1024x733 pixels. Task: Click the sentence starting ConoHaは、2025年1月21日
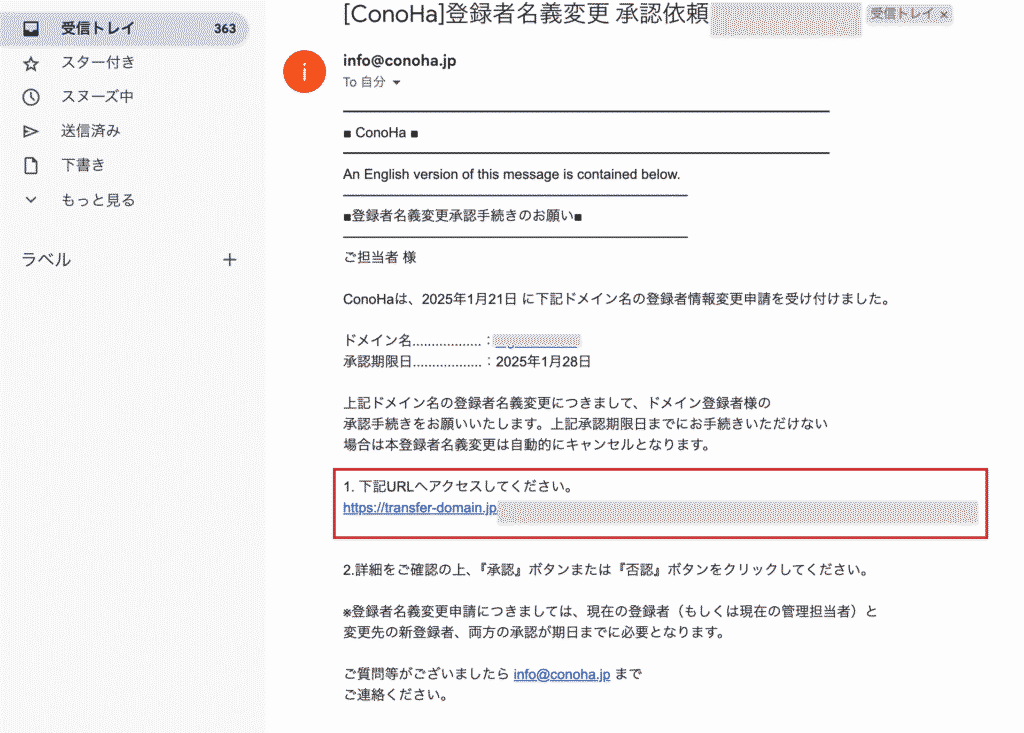pyautogui.click(x=617, y=299)
